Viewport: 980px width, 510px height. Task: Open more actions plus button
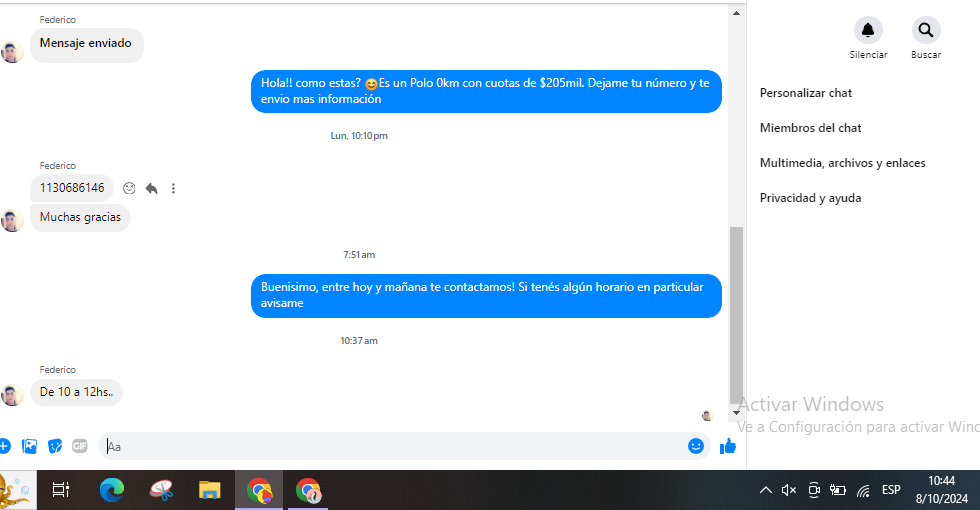(x=4, y=446)
